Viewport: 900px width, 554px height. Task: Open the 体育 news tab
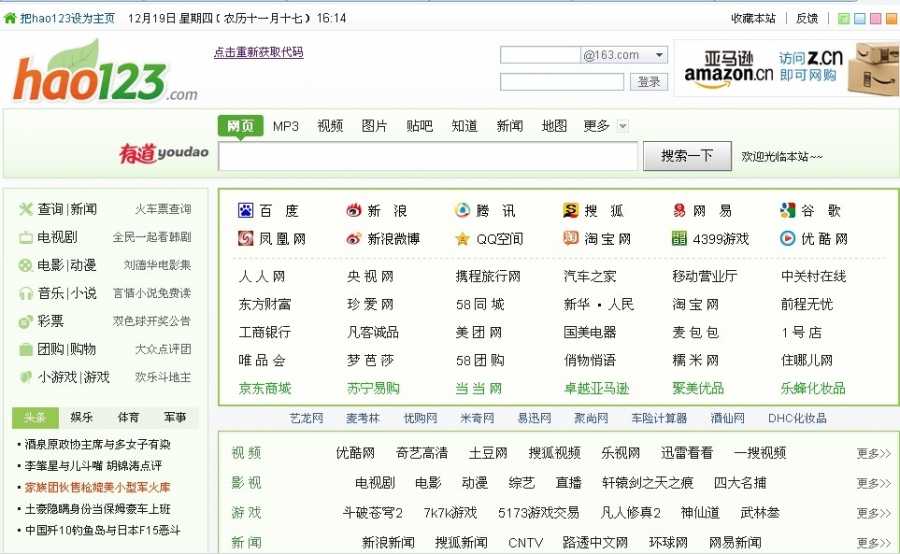coord(128,417)
